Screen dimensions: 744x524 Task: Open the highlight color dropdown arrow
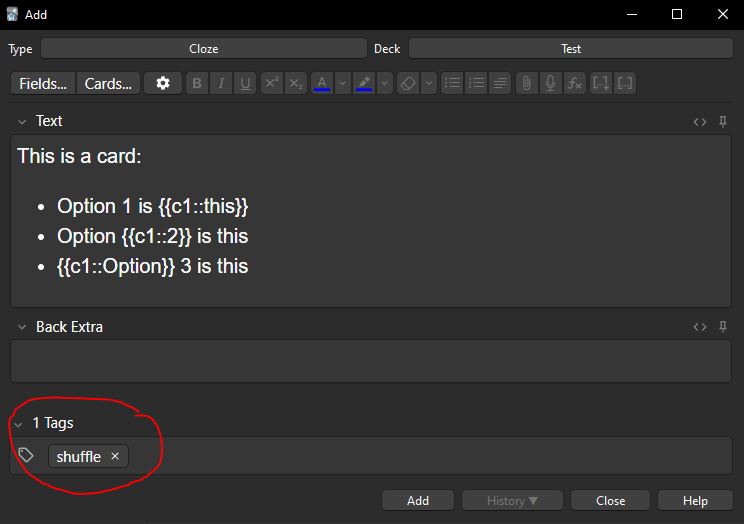coord(384,84)
